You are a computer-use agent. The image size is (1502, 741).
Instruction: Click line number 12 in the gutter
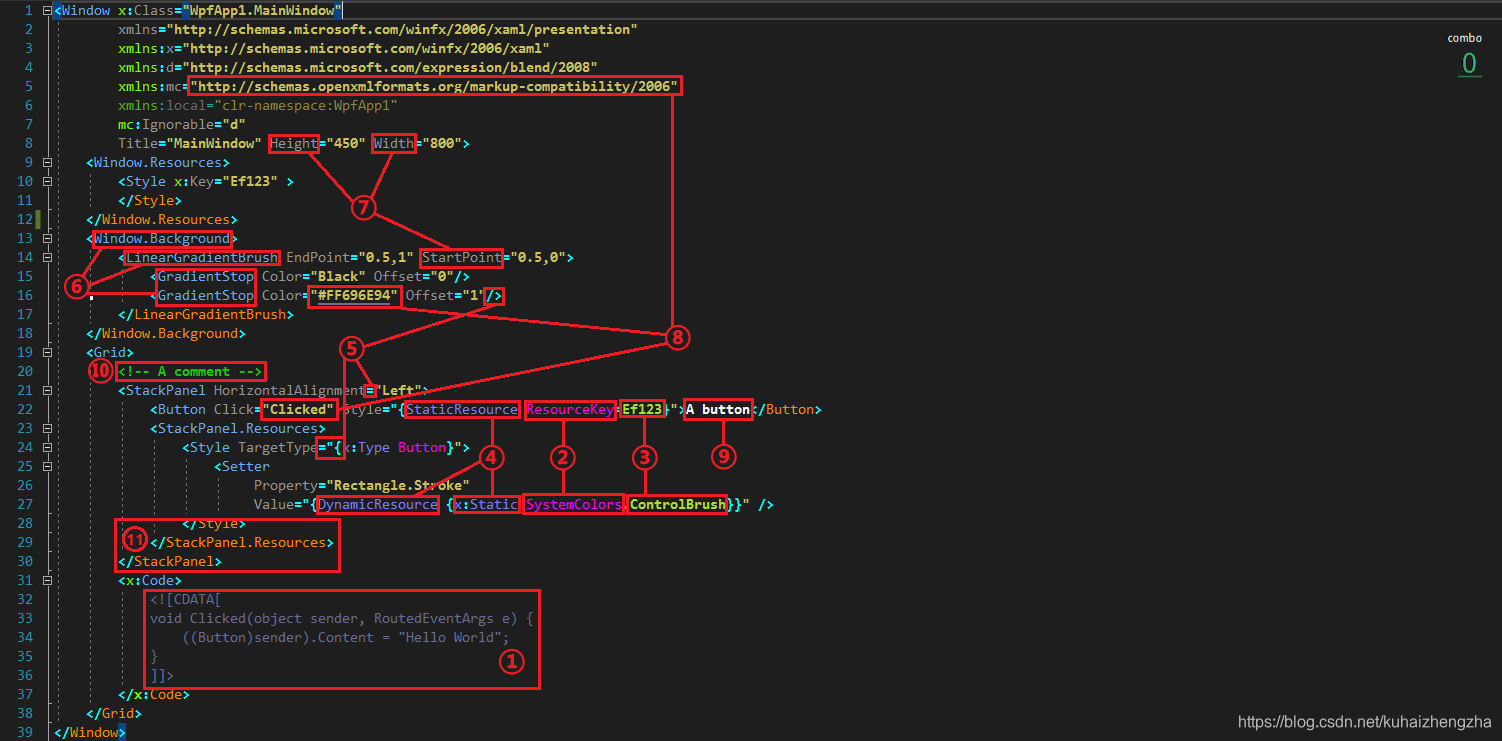tap(25, 220)
